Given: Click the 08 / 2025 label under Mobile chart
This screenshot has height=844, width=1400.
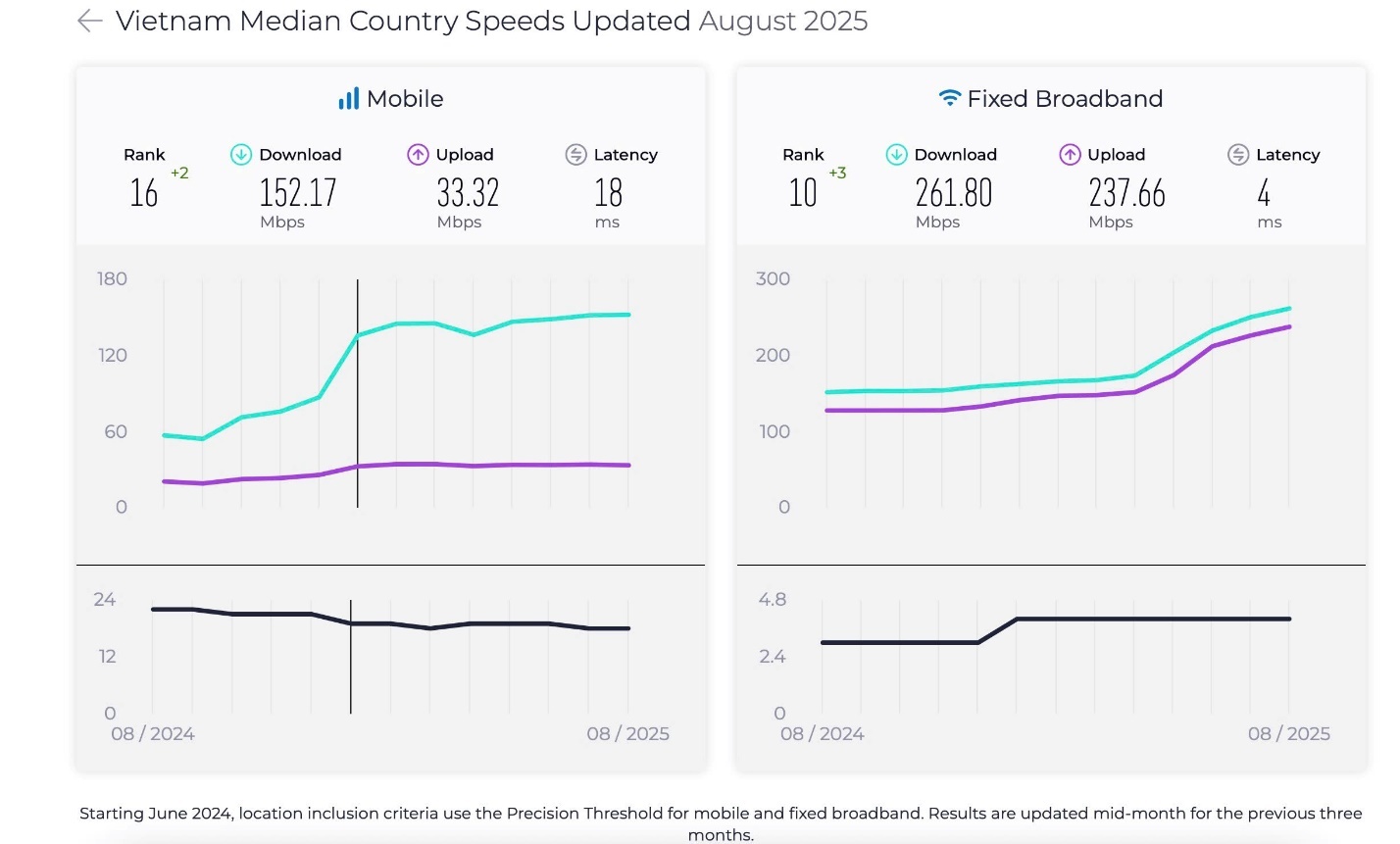Looking at the screenshot, I should (x=627, y=734).
